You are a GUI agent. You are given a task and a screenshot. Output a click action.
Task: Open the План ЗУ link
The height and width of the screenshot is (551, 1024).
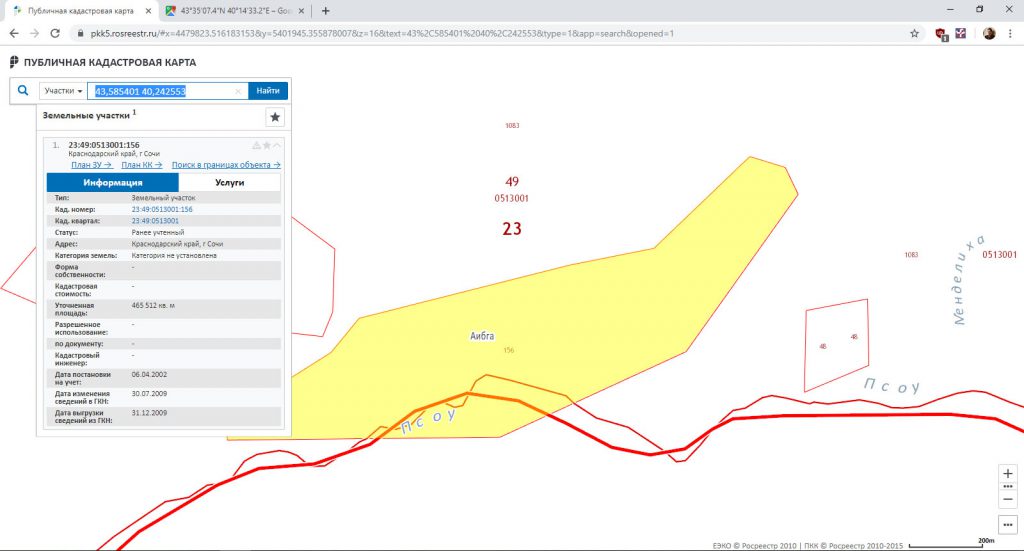(x=91, y=165)
